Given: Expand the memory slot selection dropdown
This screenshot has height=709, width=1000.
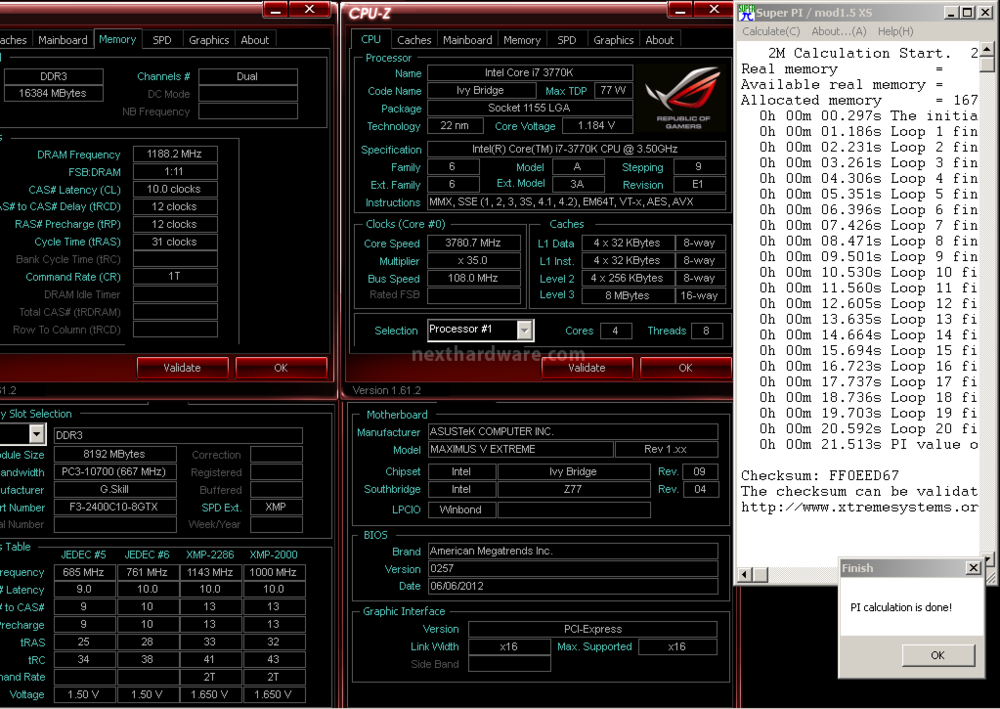Looking at the screenshot, I should point(37,435).
